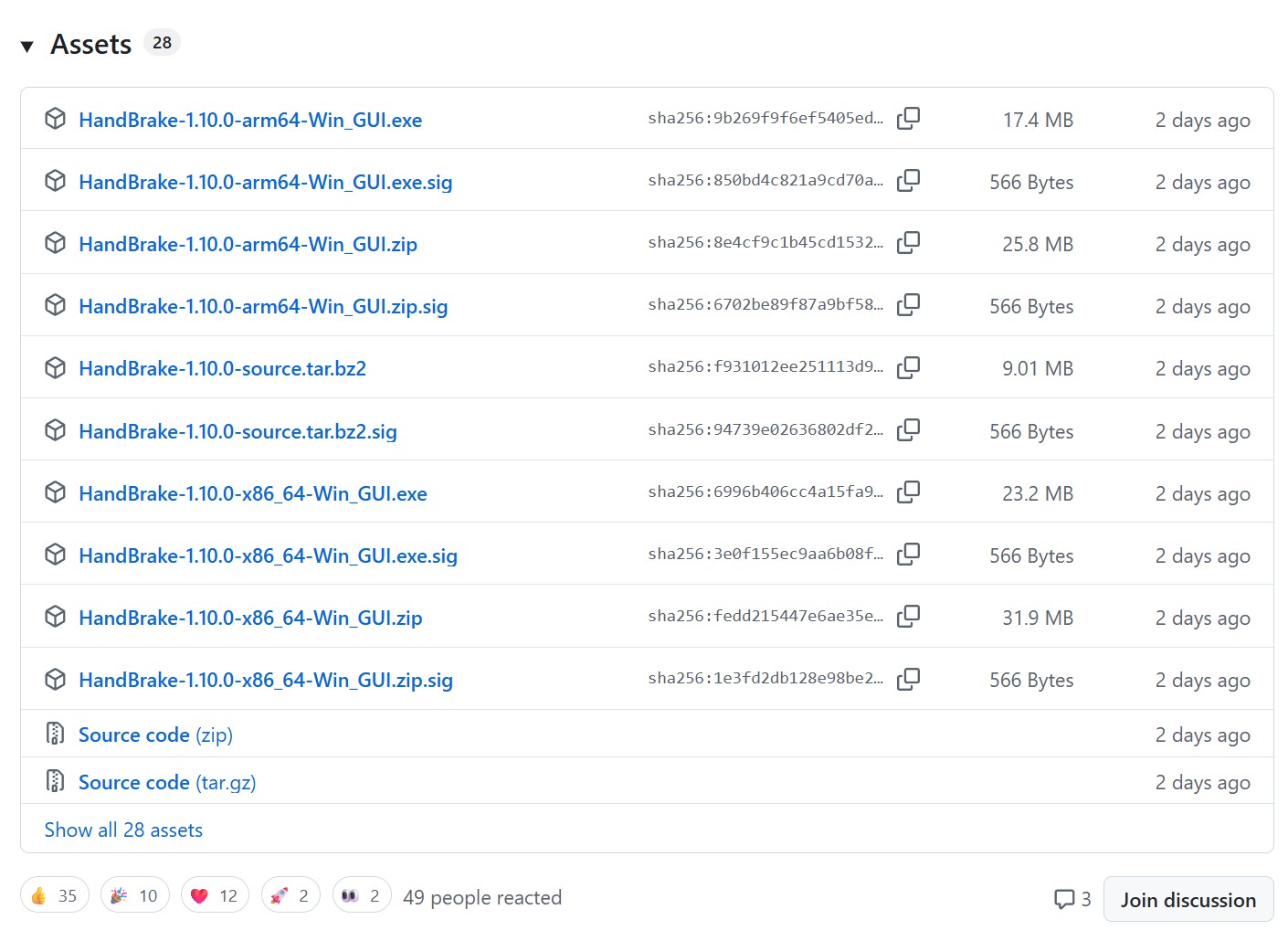Copy SHA256 for x86_64-Win_GUI.exe
This screenshot has width=1288, height=941.
(x=908, y=492)
